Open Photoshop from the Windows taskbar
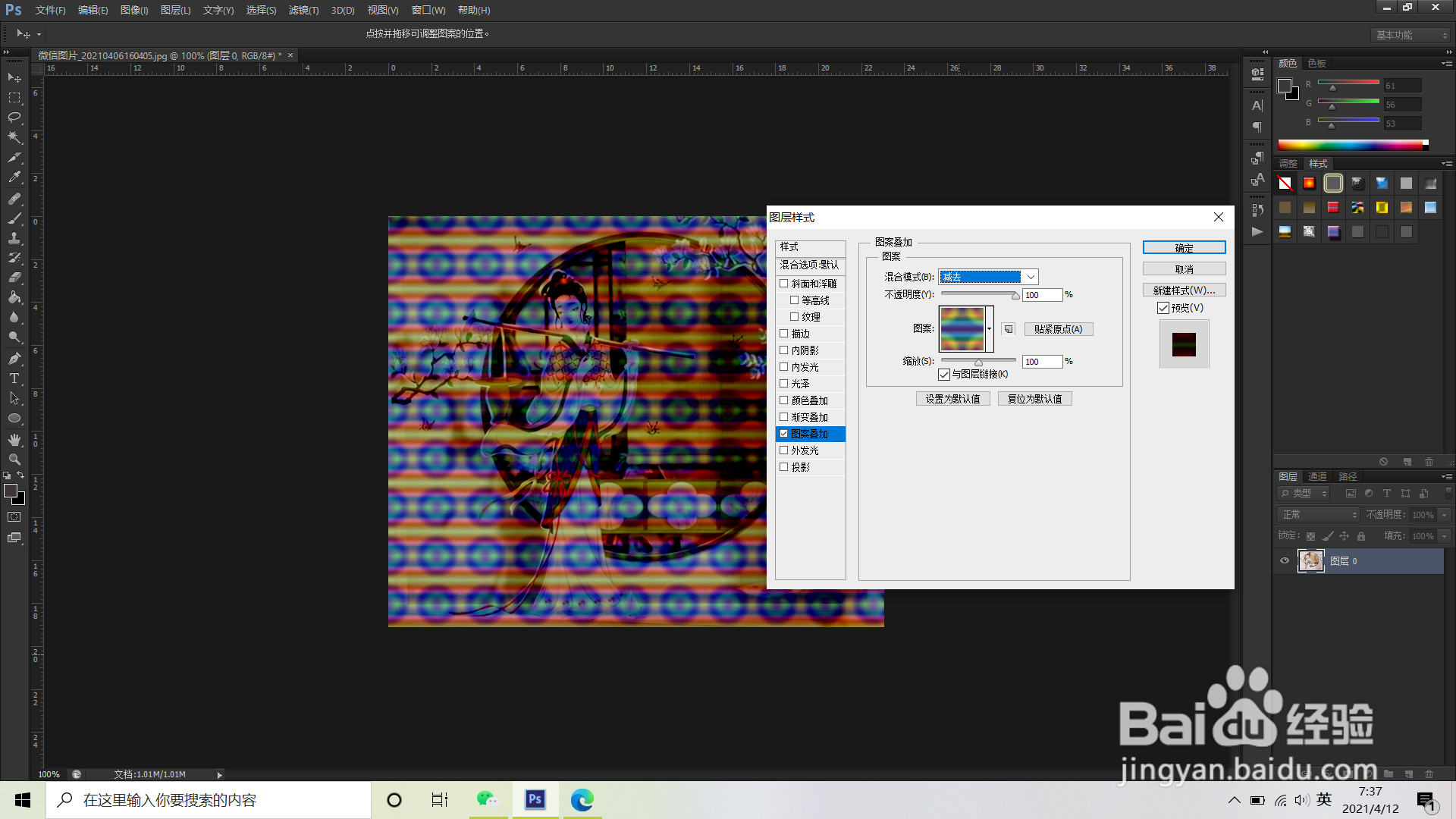The height and width of the screenshot is (819, 1456). 535,799
